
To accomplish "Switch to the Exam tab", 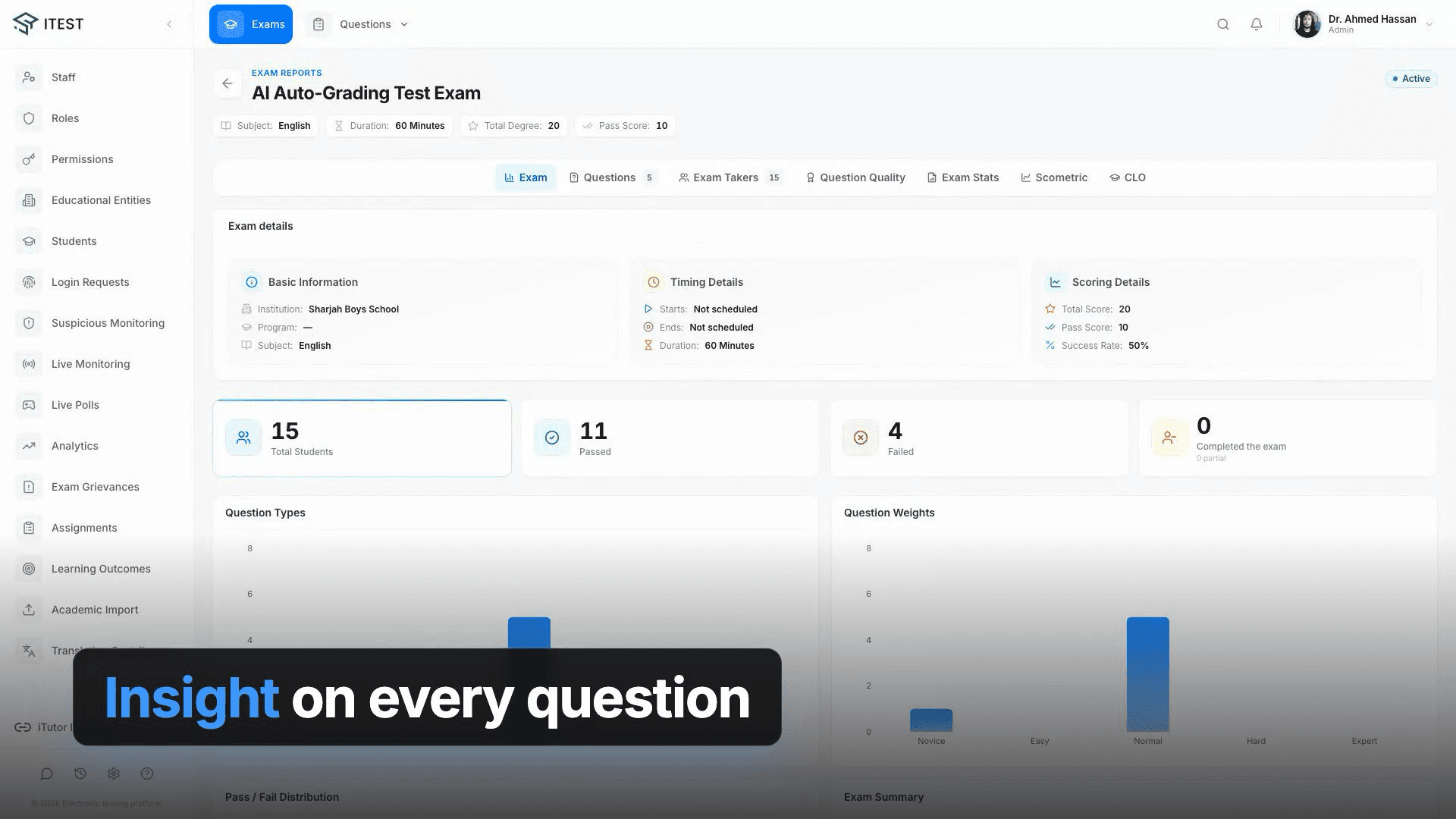I will pos(526,177).
